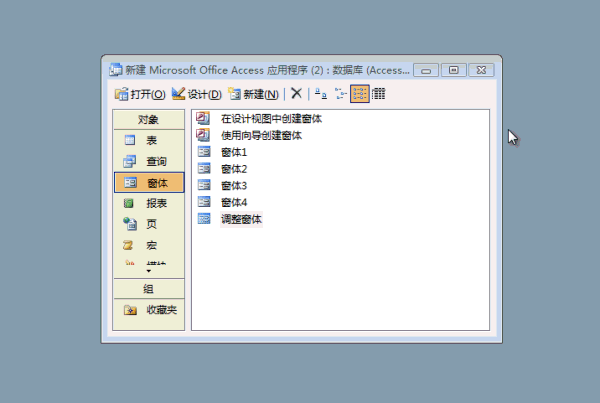Maximize the database window
The width and height of the screenshot is (600, 403).
point(453,70)
